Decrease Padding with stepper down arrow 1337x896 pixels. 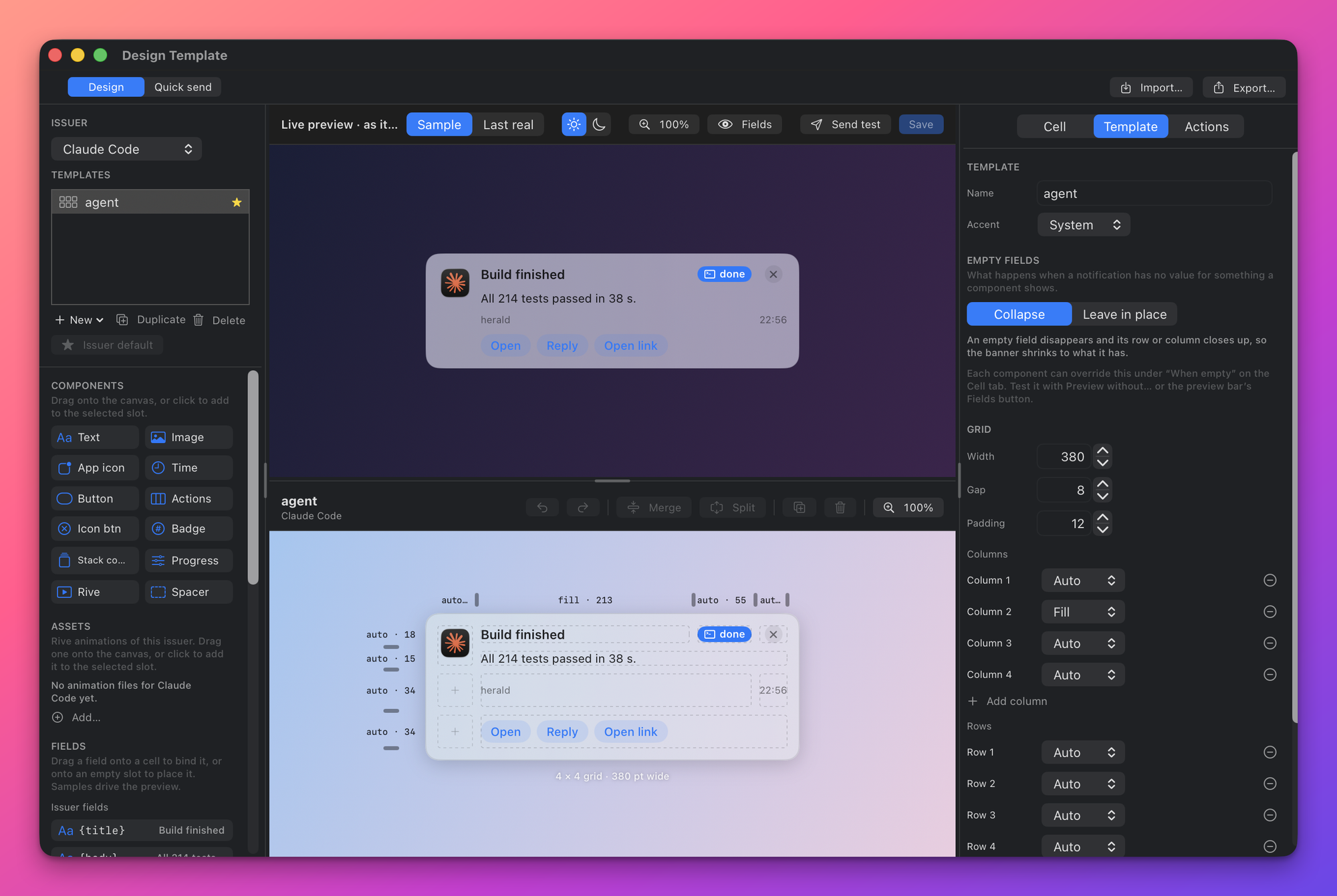click(x=1102, y=529)
